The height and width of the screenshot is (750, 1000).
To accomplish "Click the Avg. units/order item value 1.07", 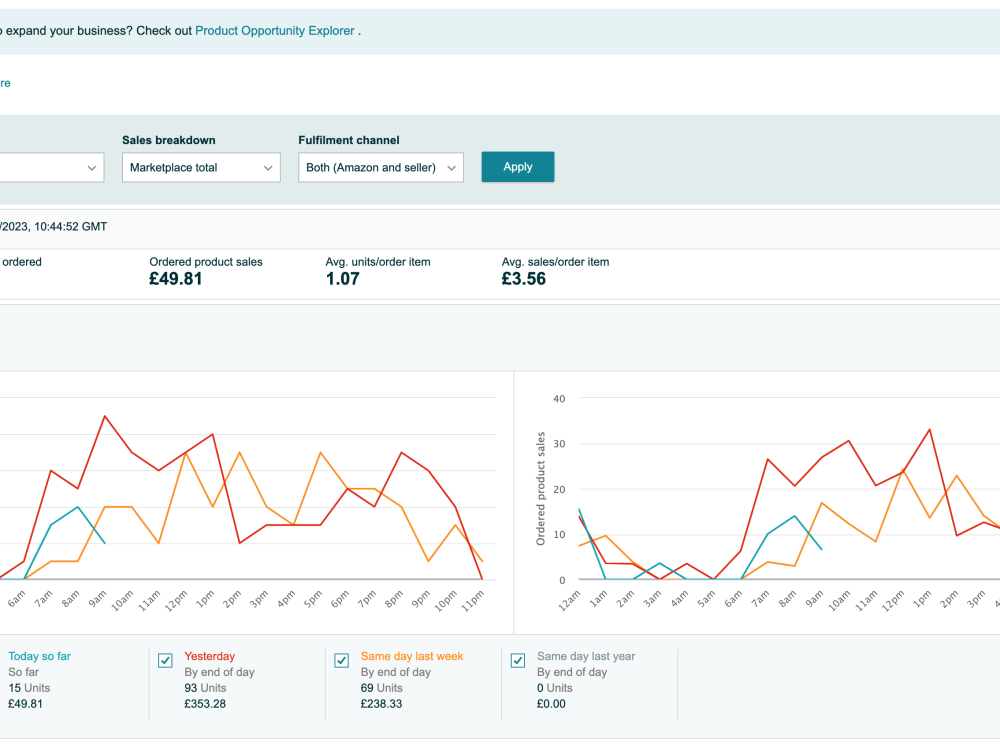I will (x=342, y=279).
